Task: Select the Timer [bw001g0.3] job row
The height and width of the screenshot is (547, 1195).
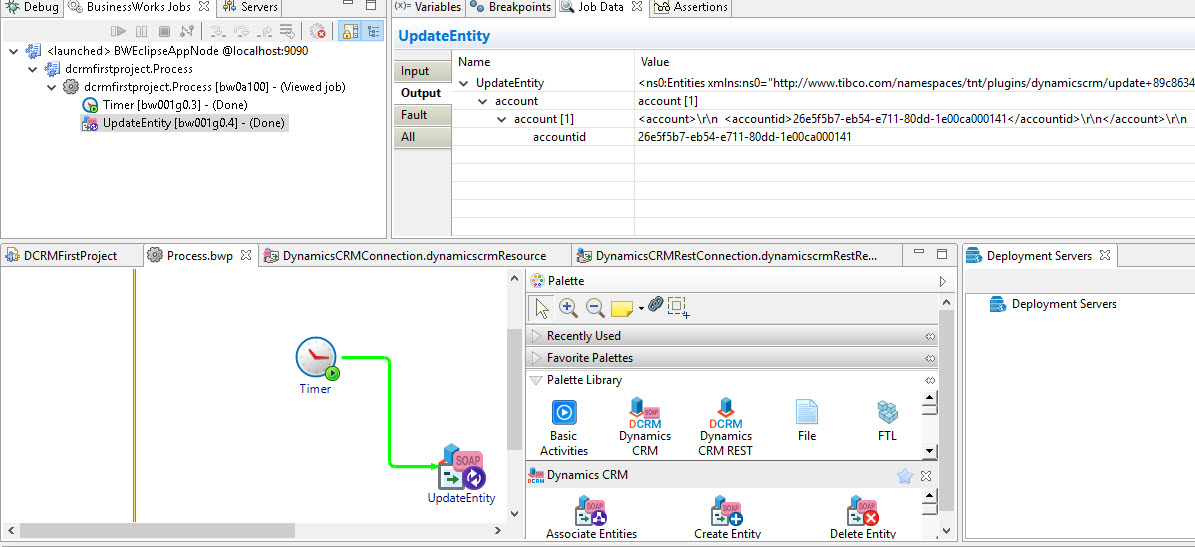Action: tap(164, 104)
